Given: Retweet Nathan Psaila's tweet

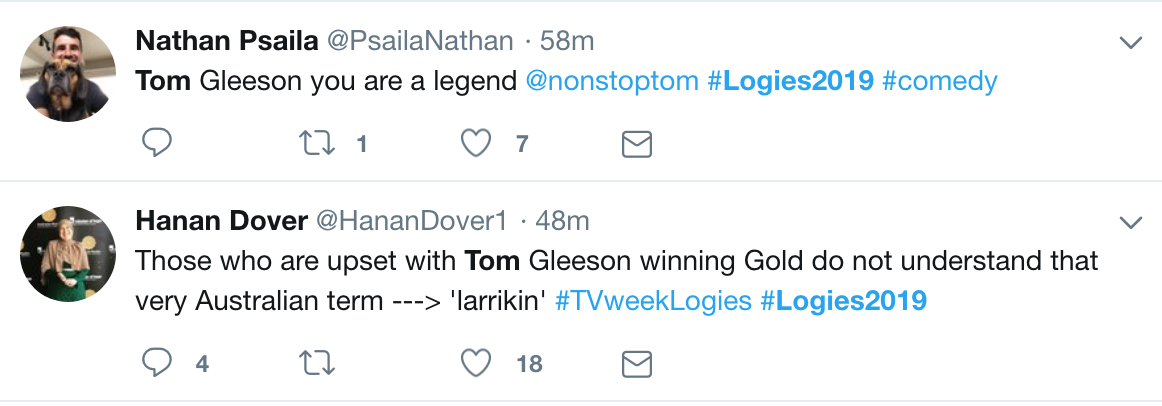Looking at the screenshot, I should pyautogui.click(x=317, y=144).
